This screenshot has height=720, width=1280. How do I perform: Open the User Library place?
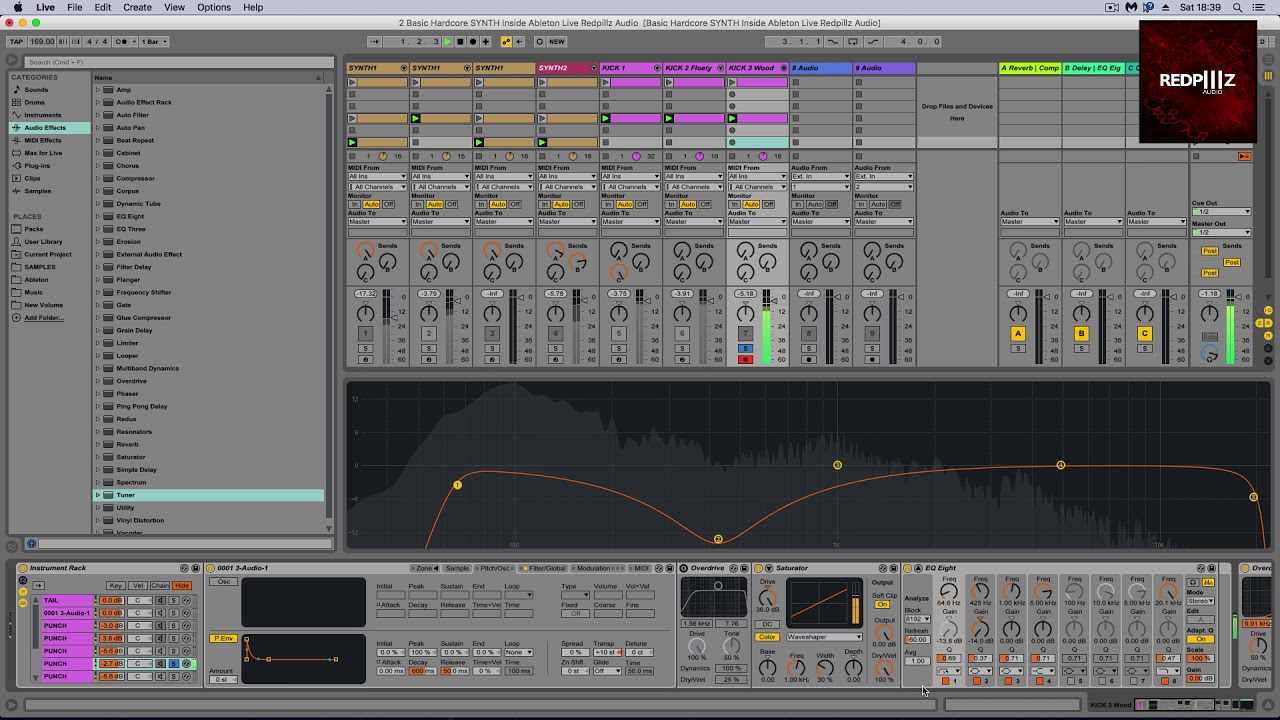pyautogui.click(x=43, y=241)
